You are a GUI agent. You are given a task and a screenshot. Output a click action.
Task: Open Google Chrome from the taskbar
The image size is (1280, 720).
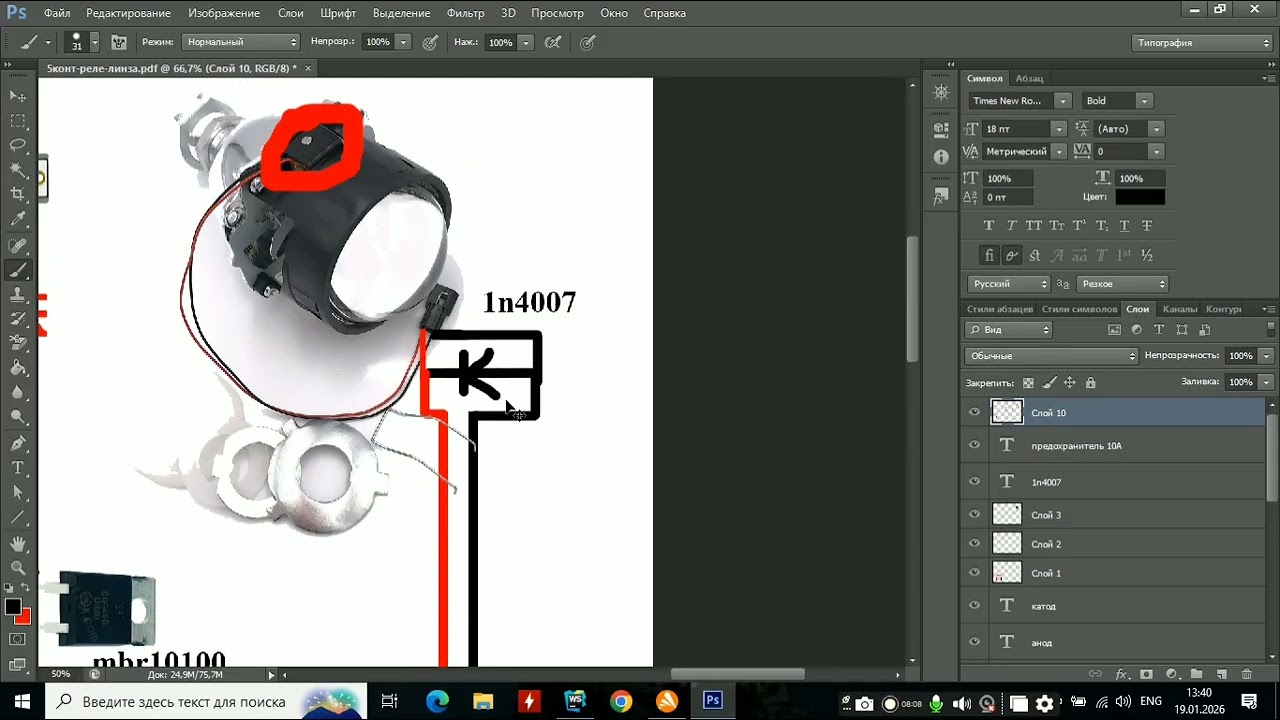[x=621, y=701]
